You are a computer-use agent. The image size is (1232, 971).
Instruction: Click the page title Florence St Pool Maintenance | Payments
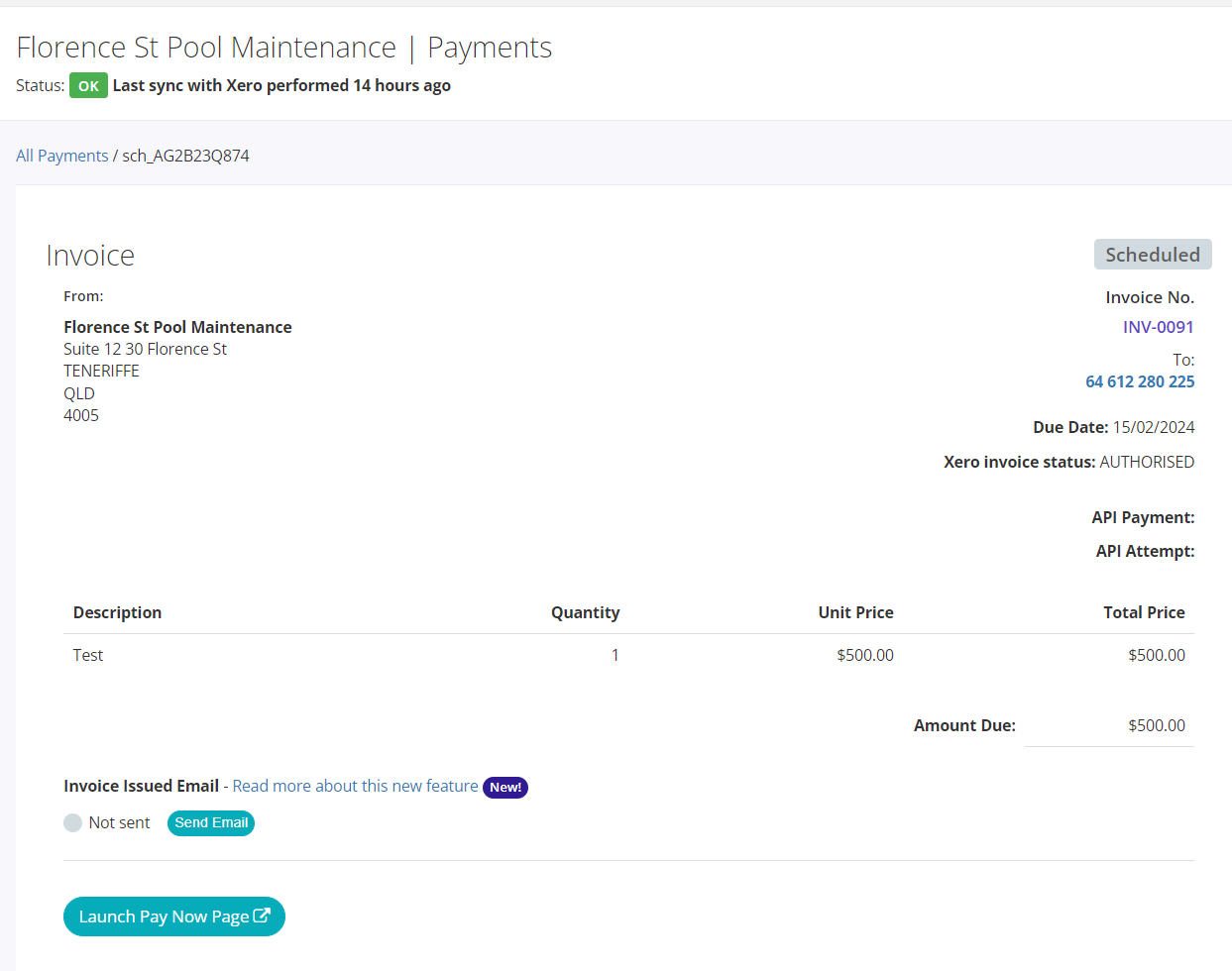(284, 48)
